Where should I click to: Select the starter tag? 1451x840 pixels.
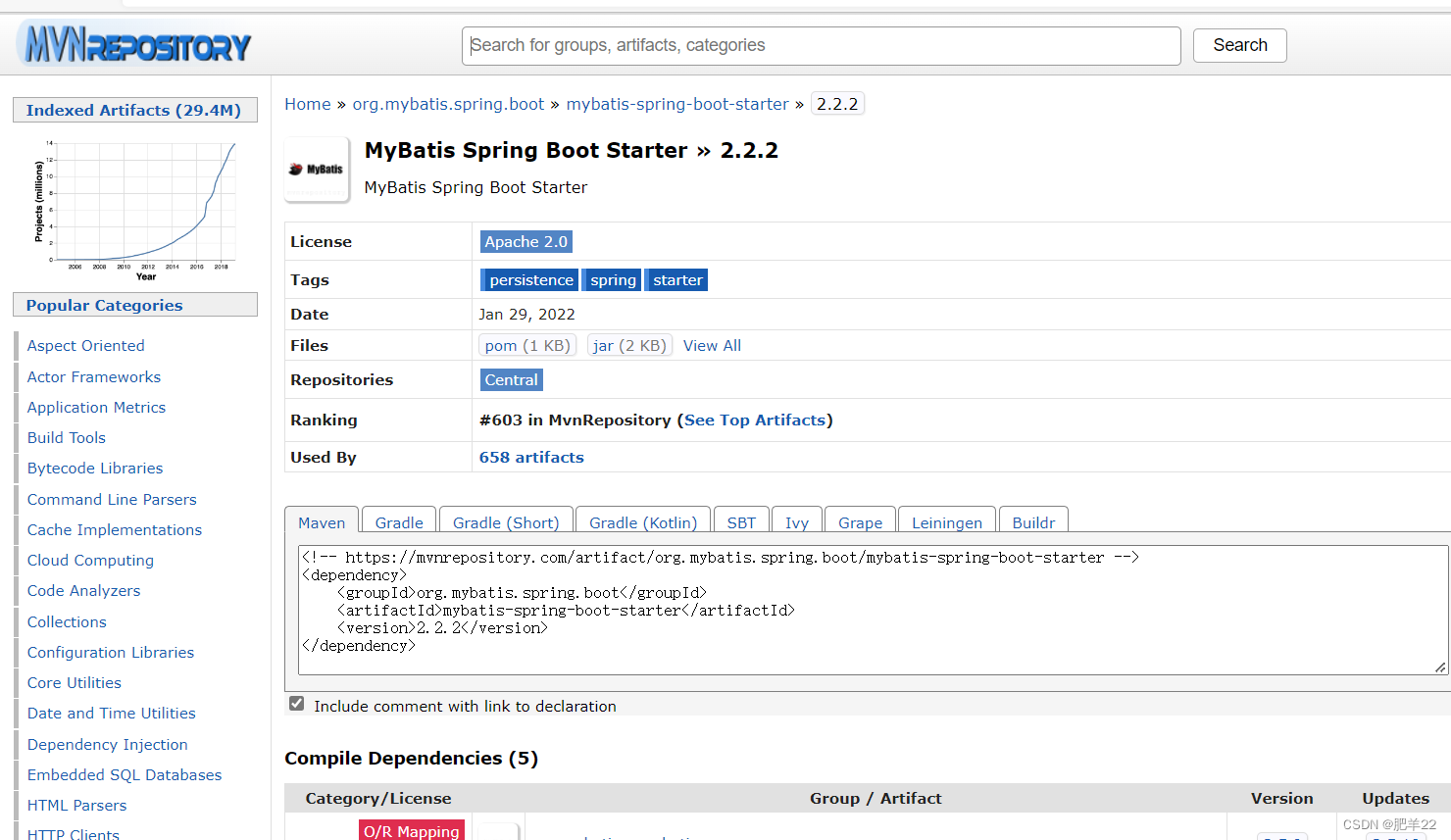click(x=675, y=279)
